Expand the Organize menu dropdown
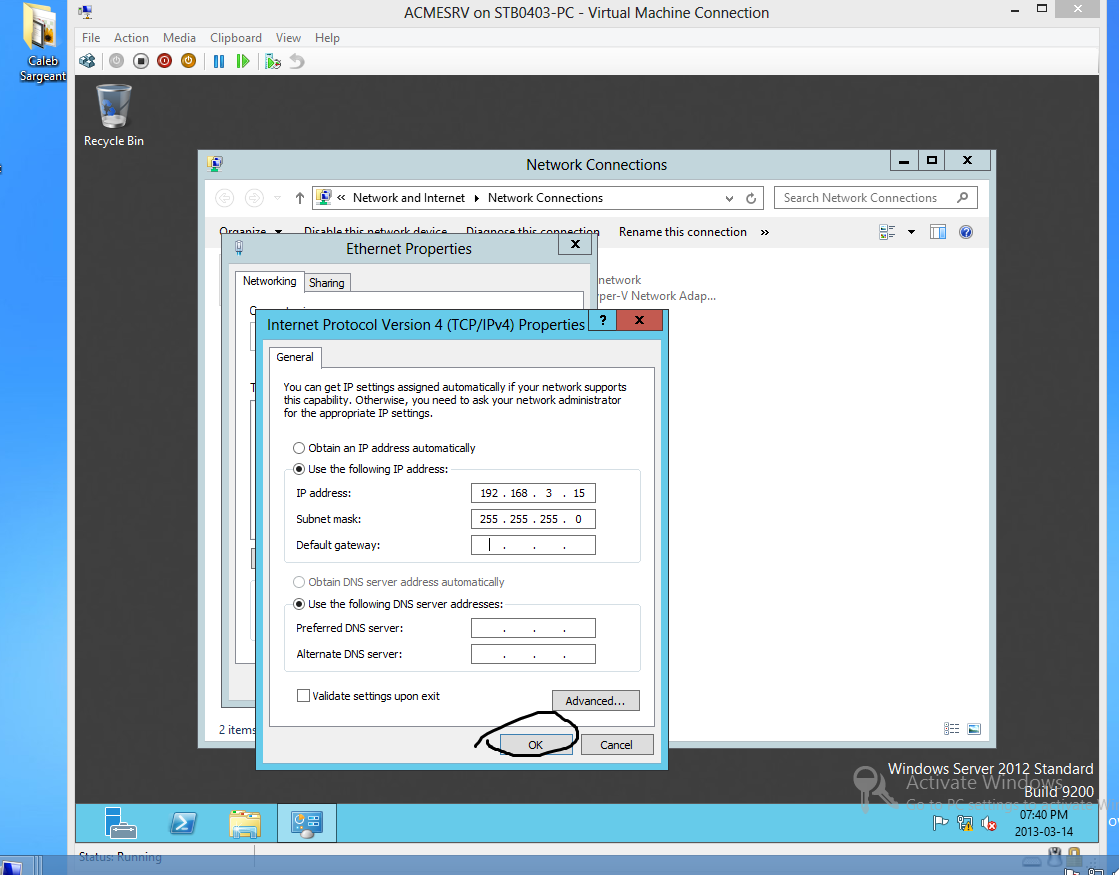The image size is (1119, 875). [278, 232]
